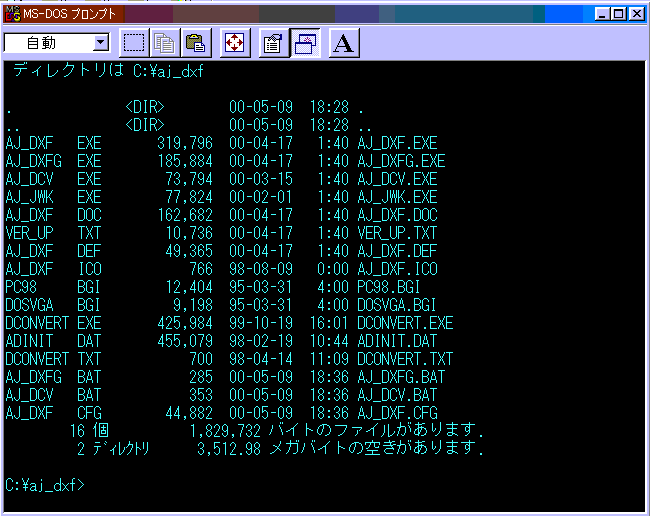Screen dimensions: 650x516
Task: Click the file name DOSVGA.BGI
Action: tap(397, 305)
